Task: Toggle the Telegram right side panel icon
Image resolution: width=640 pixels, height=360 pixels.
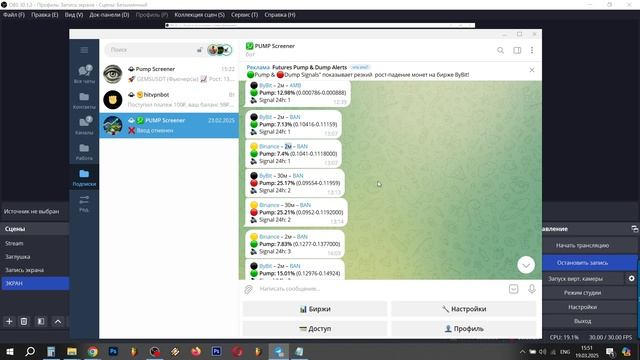Action: 517,50
